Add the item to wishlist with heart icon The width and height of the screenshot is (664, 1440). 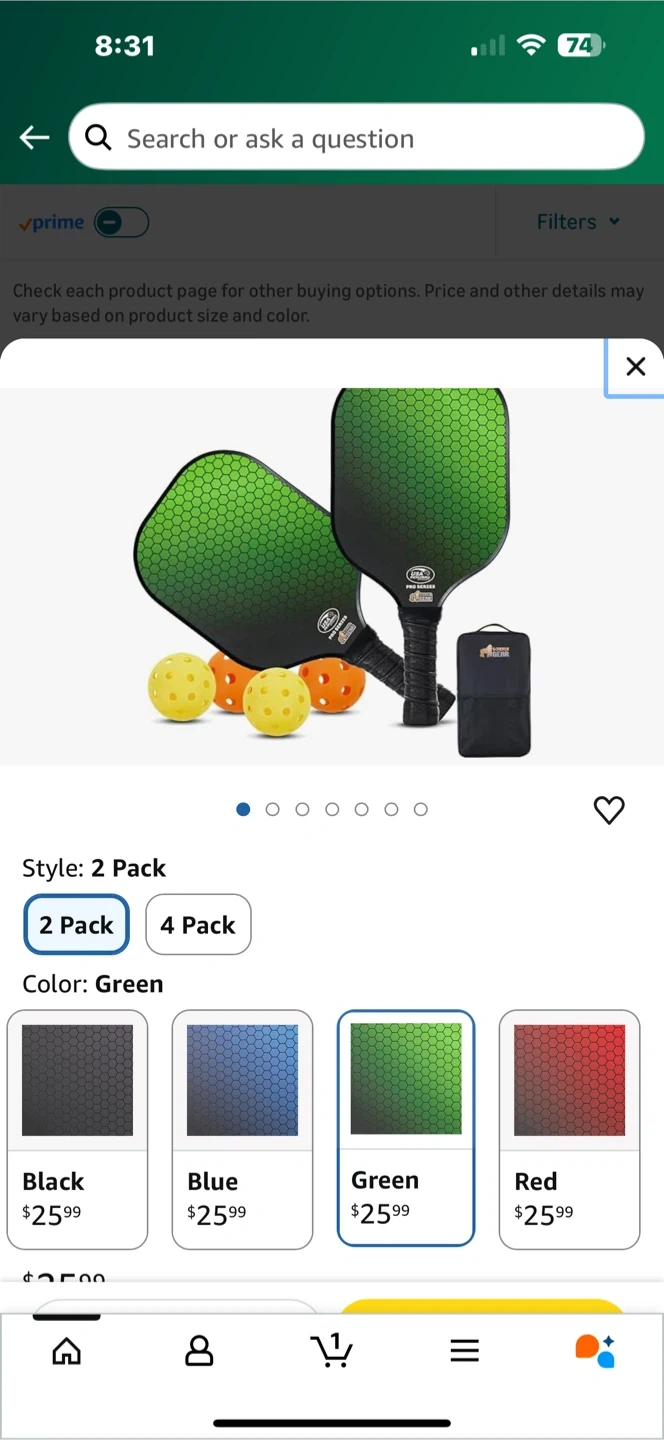pyautogui.click(x=609, y=810)
